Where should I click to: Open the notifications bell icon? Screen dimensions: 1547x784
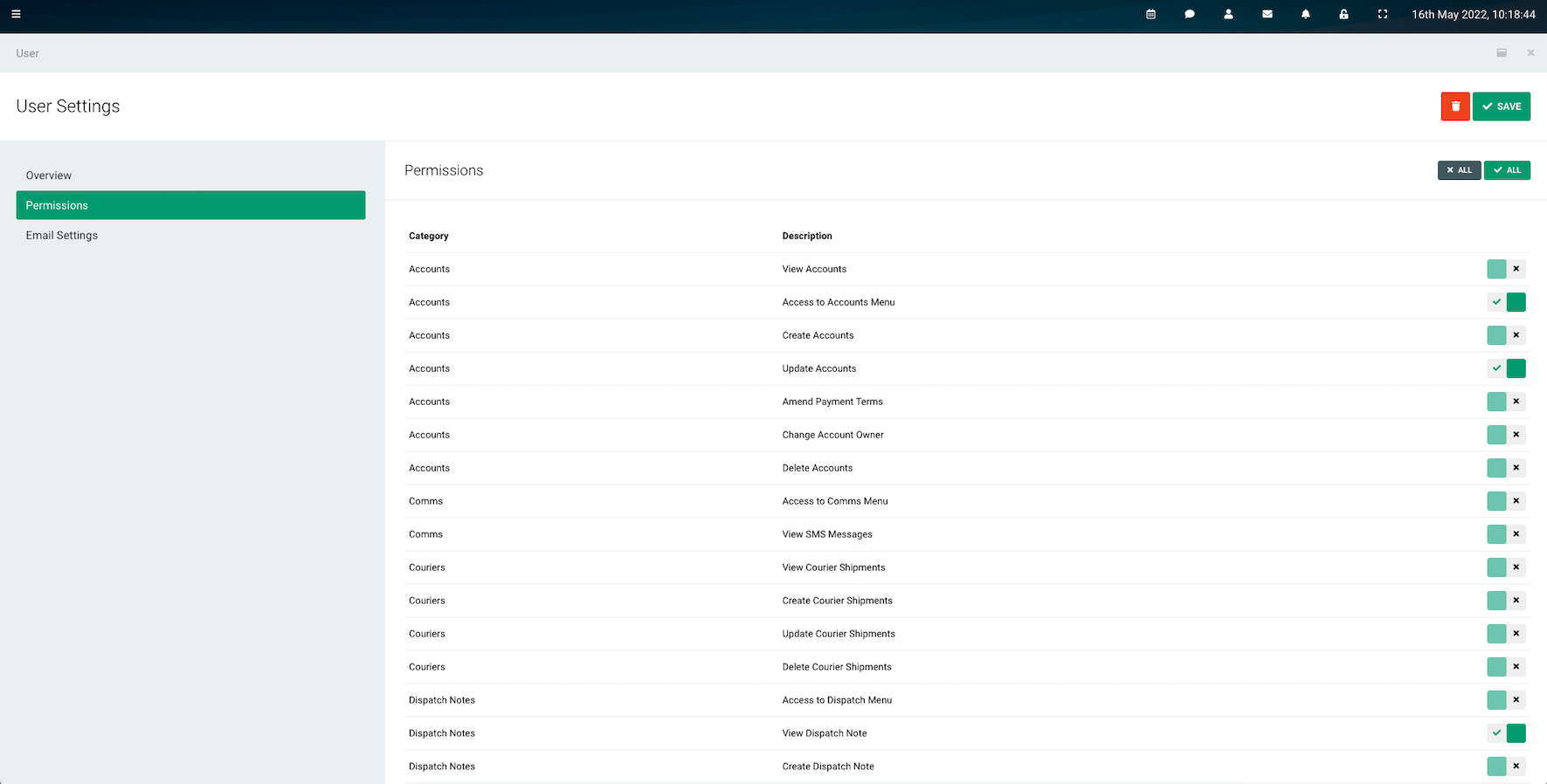click(1306, 14)
